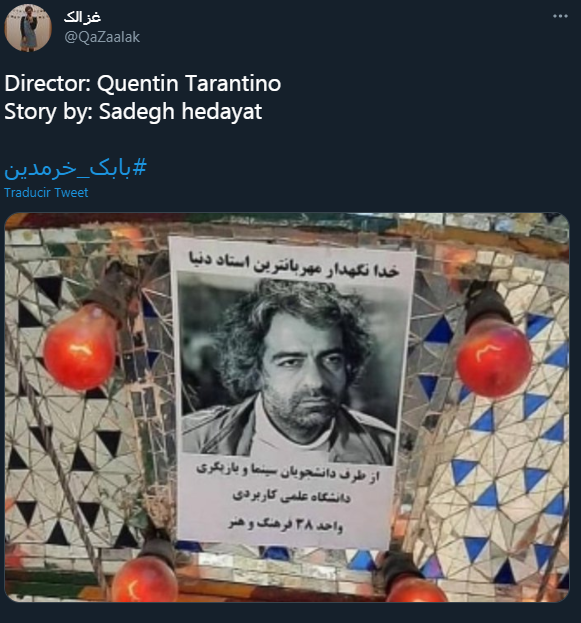581x623 pixels.
Task: Click the poster's از طرف دانشجویان line
Action: pyautogui.click(x=288, y=473)
